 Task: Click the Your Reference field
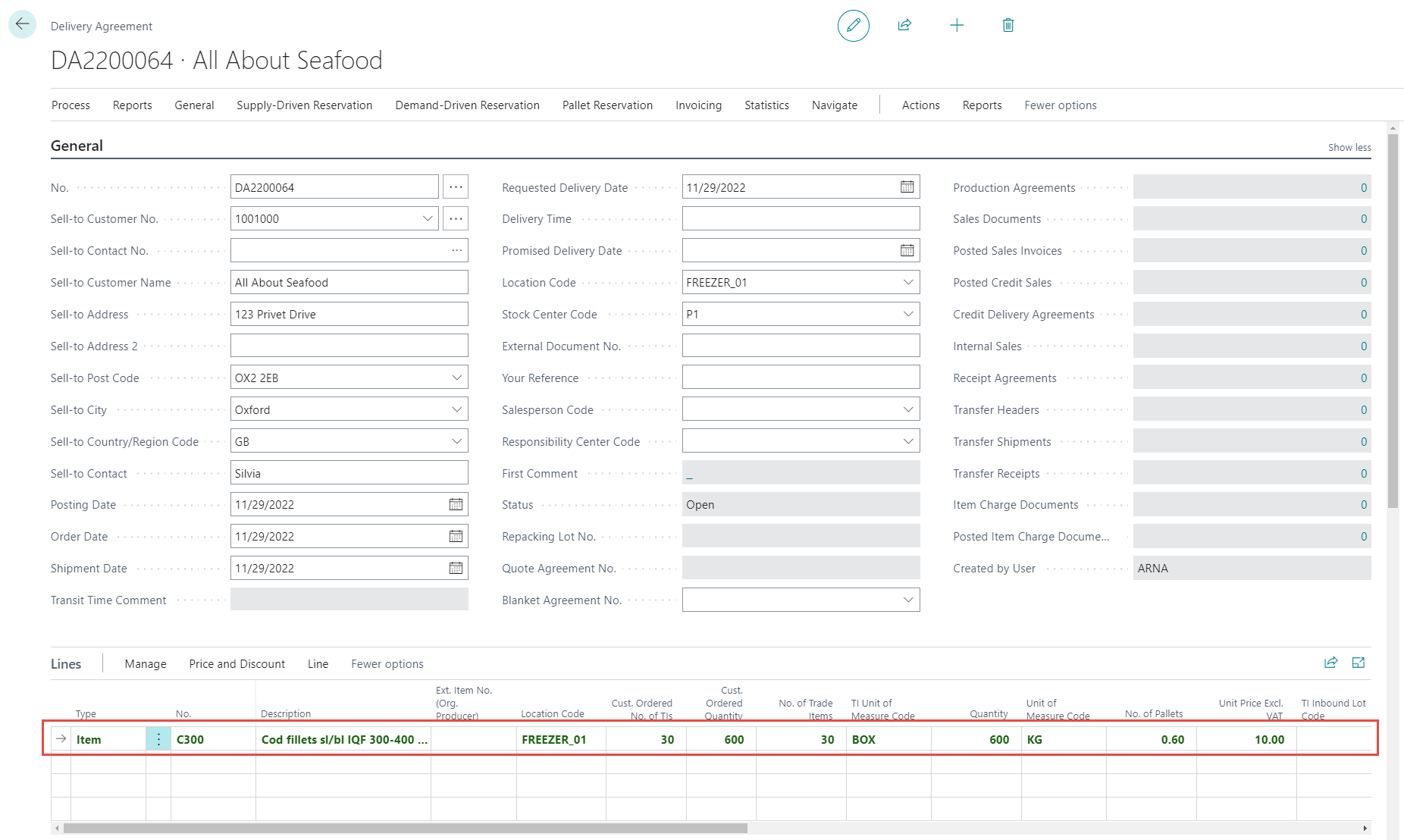point(801,378)
